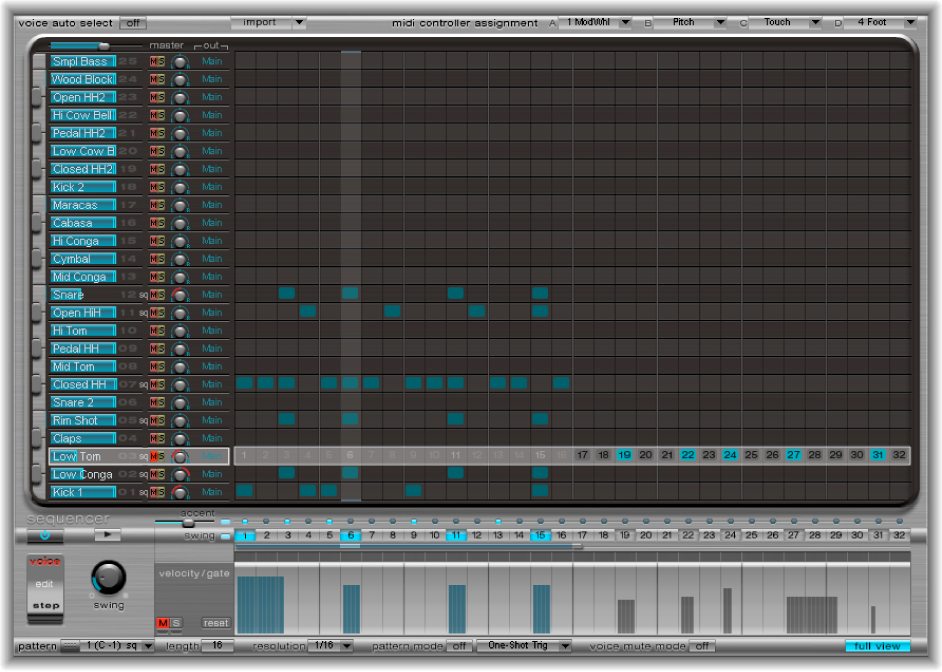Solo the Kick 1 voice
The image size is (942, 672).
pyautogui.click(x=159, y=492)
